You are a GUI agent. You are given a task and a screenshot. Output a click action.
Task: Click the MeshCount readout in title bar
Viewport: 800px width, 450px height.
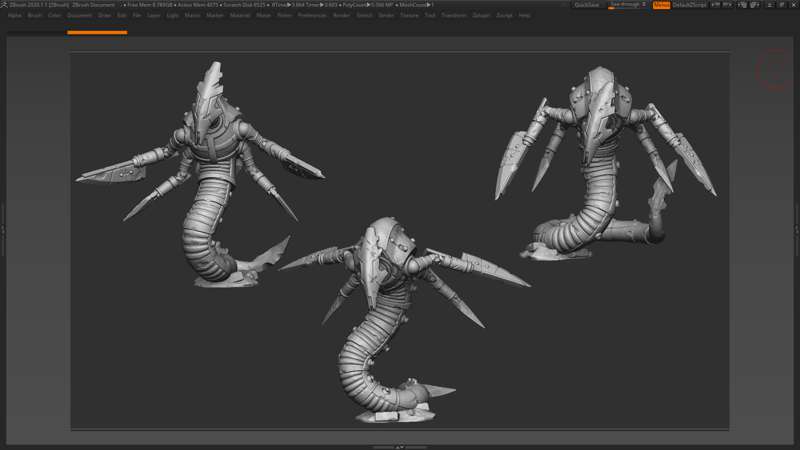tap(415, 5)
